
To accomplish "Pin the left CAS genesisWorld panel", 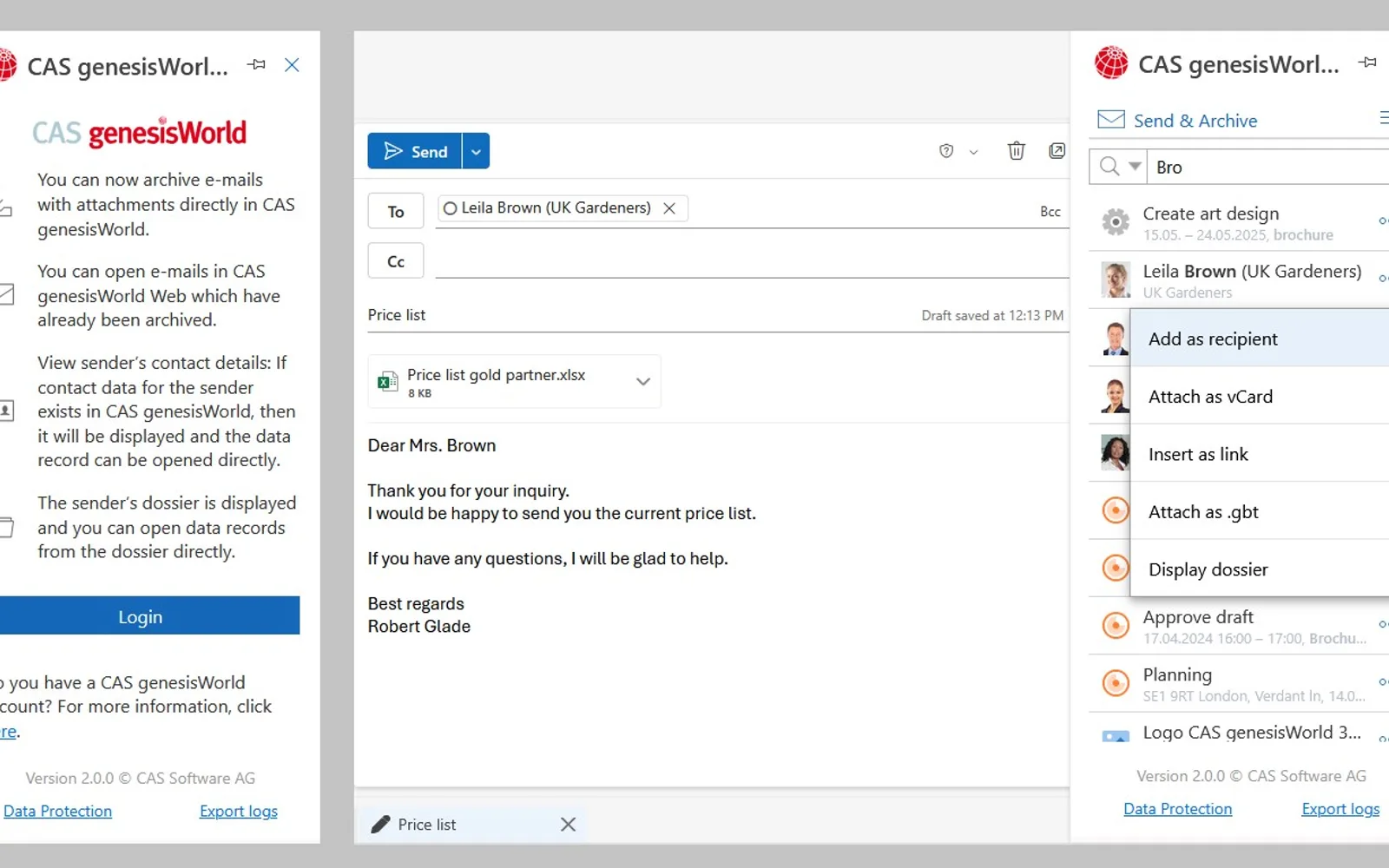I will (x=256, y=65).
